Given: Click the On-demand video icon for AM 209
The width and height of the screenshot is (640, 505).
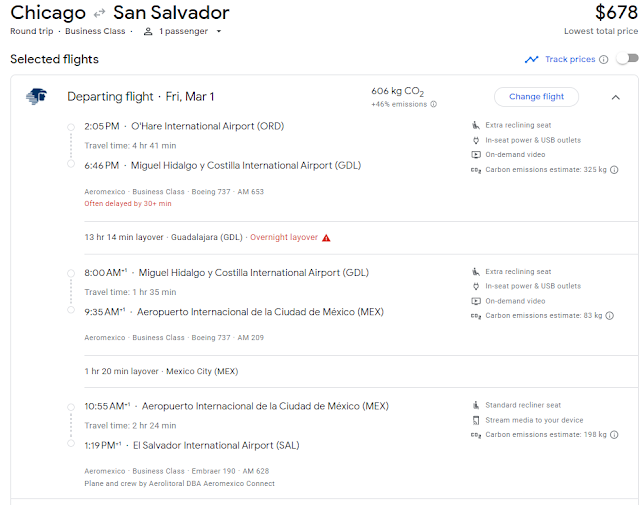Looking at the screenshot, I should point(476,301).
